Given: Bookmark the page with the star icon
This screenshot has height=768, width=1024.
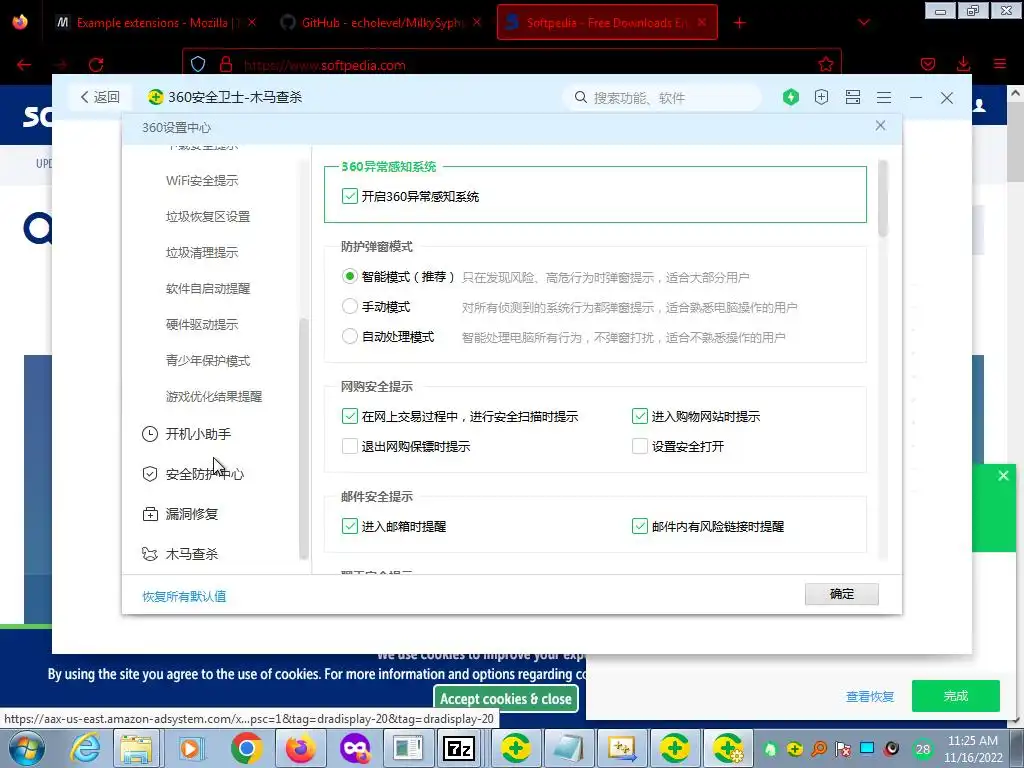Looking at the screenshot, I should [x=825, y=64].
